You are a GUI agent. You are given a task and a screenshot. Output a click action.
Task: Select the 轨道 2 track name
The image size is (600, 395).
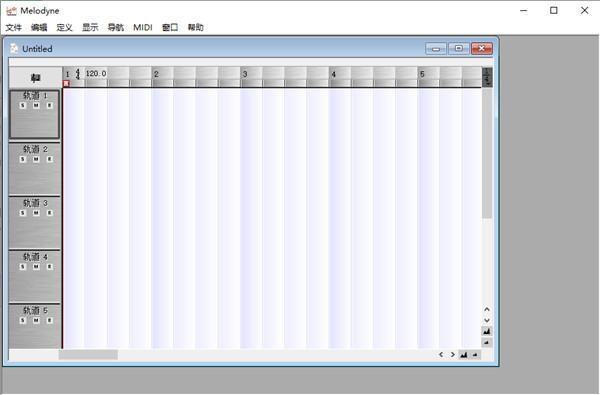click(x=35, y=149)
